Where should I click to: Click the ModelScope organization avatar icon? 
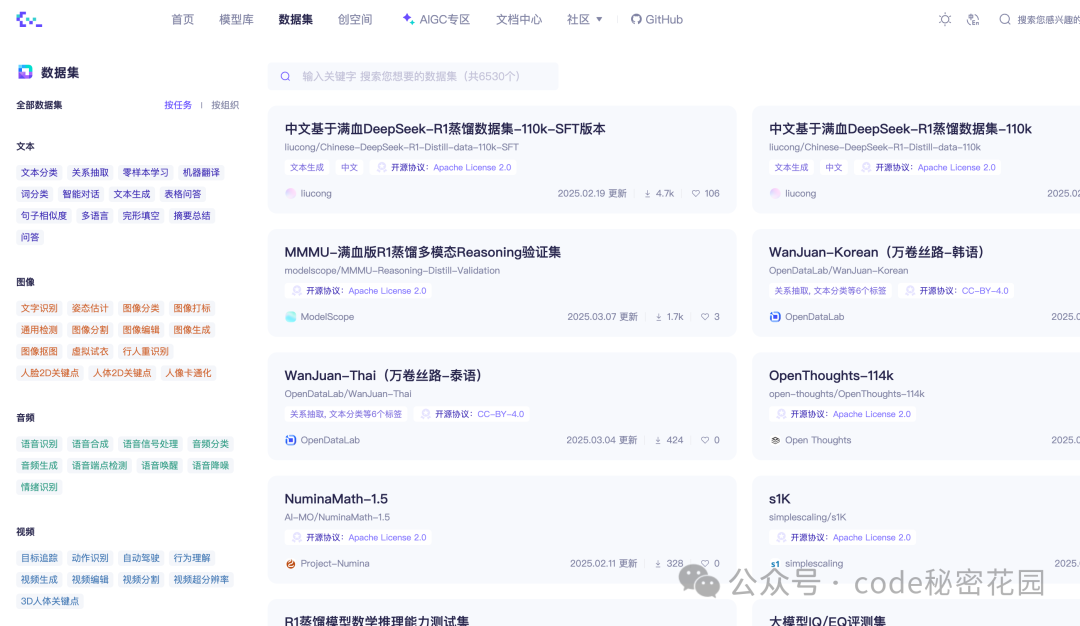pyautogui.click(x=291, y=317)
